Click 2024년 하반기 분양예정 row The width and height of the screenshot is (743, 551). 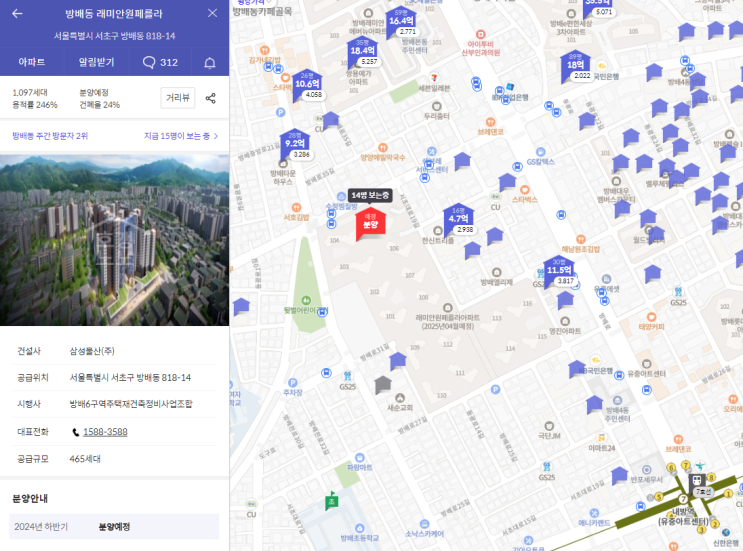tap(114, 526)
